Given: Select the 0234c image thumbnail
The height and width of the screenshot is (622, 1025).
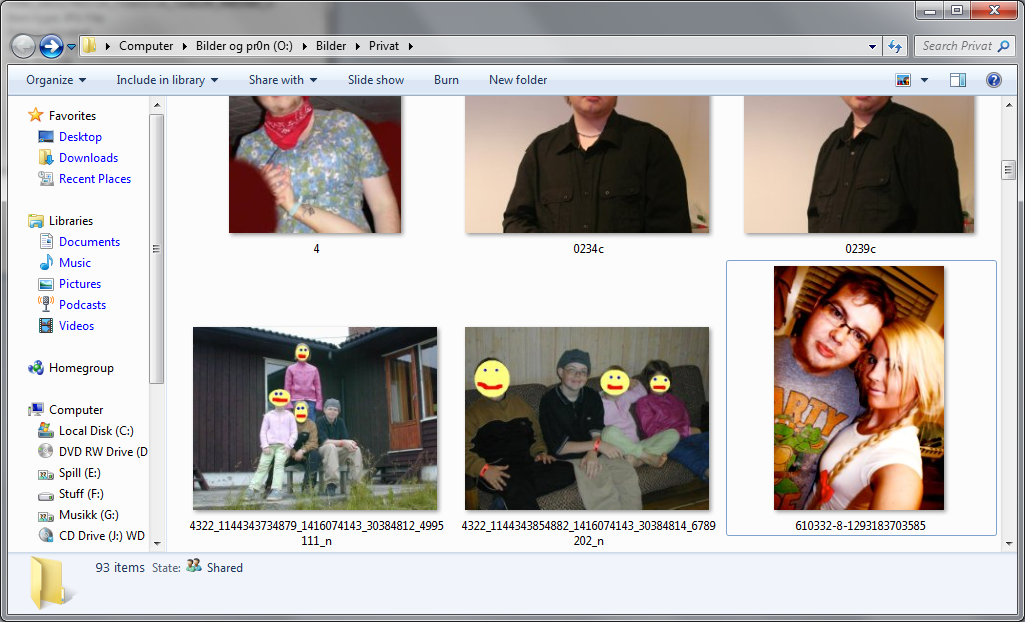Looking at the screenshot, I should click(587, 165).
